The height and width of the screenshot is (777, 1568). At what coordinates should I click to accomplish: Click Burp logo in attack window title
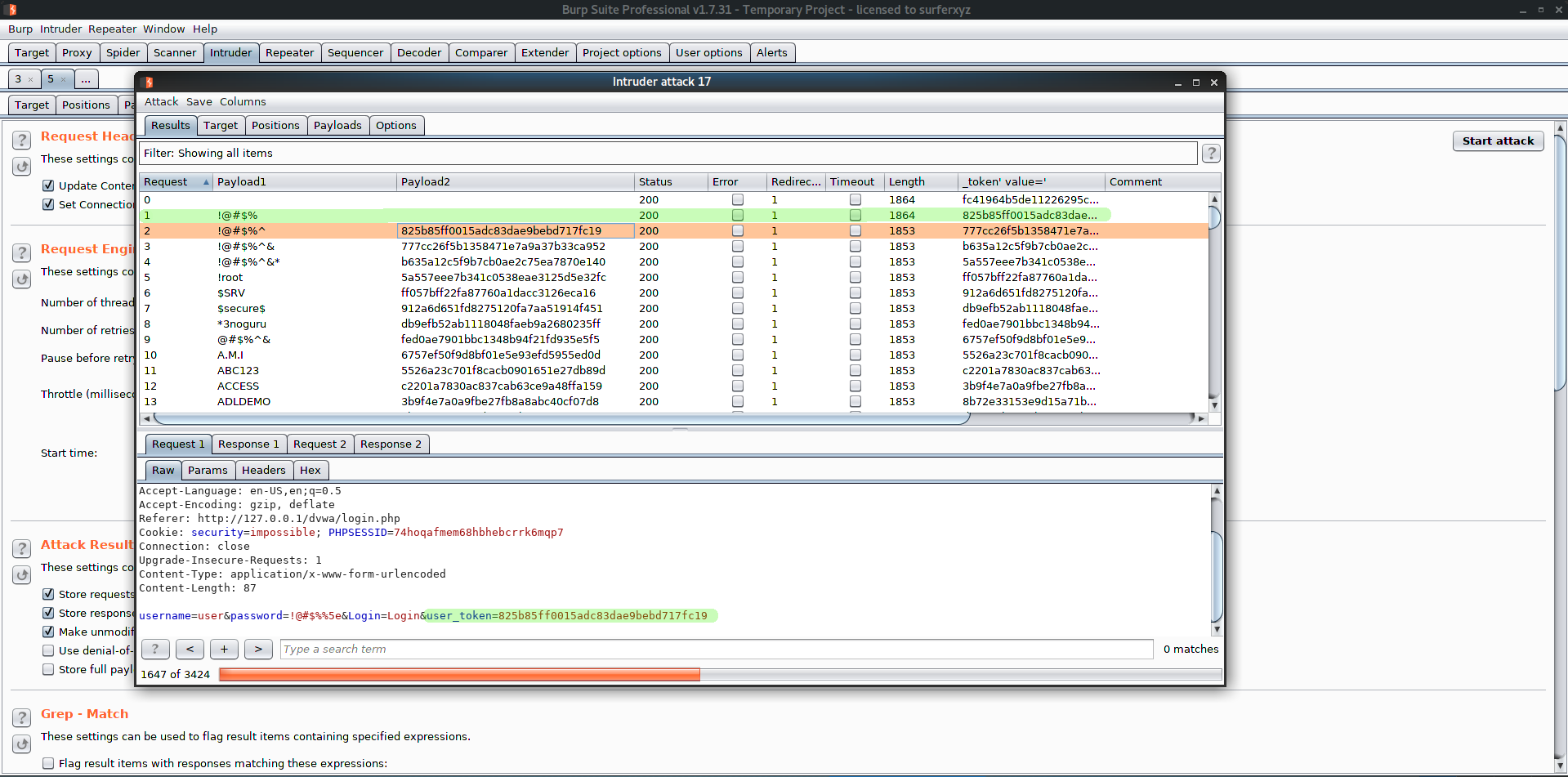[149, 82]
